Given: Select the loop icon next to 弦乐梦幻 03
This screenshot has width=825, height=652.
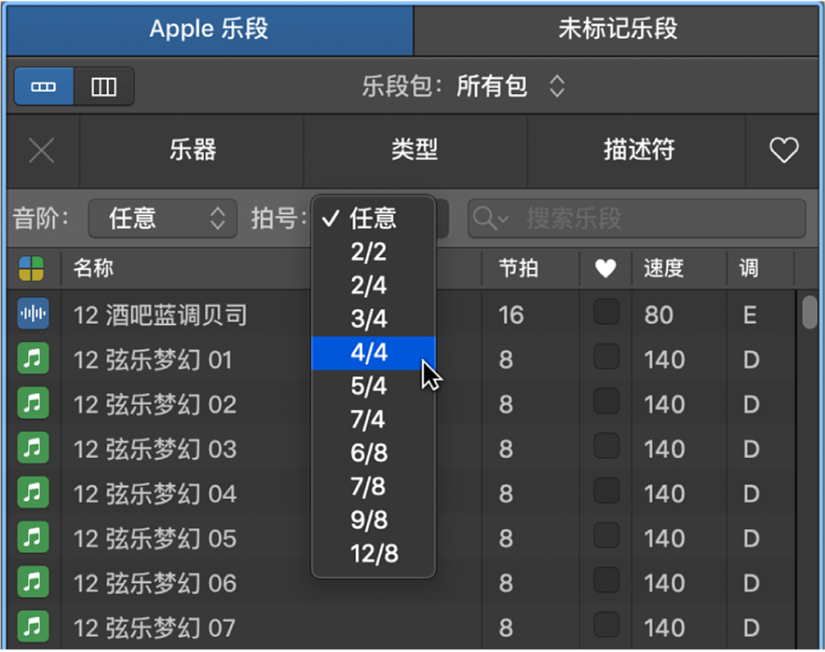Looking at the screenshot, I should tap(32, 449).
